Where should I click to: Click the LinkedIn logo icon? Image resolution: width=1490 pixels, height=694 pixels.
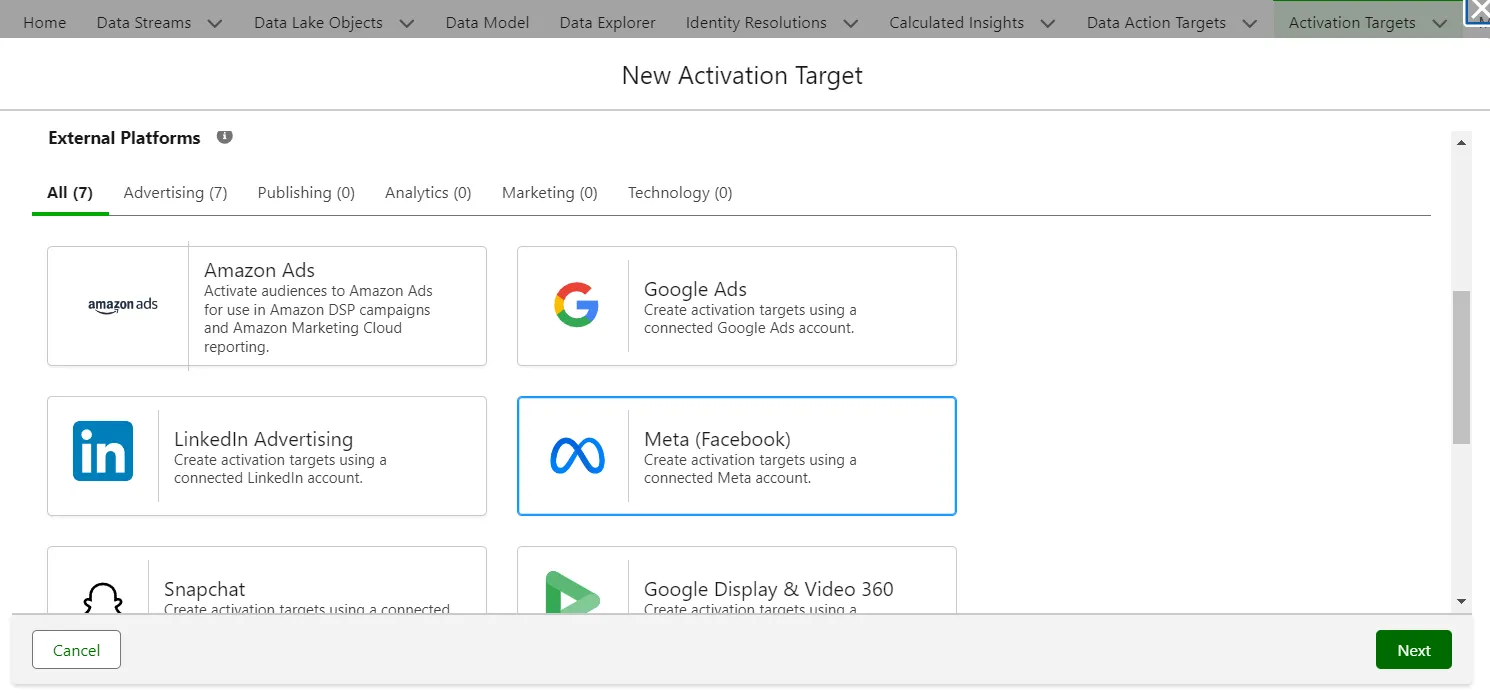tap(103, 451)
